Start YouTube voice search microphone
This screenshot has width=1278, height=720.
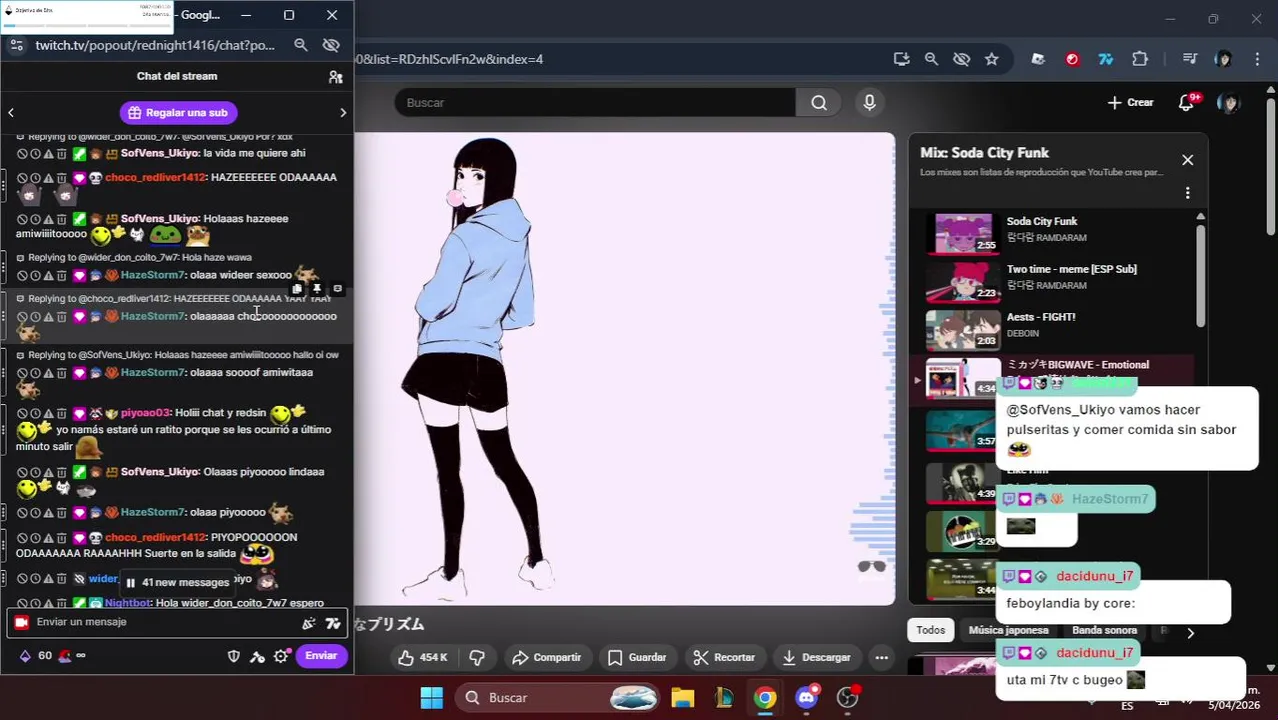tap(869, 103)
